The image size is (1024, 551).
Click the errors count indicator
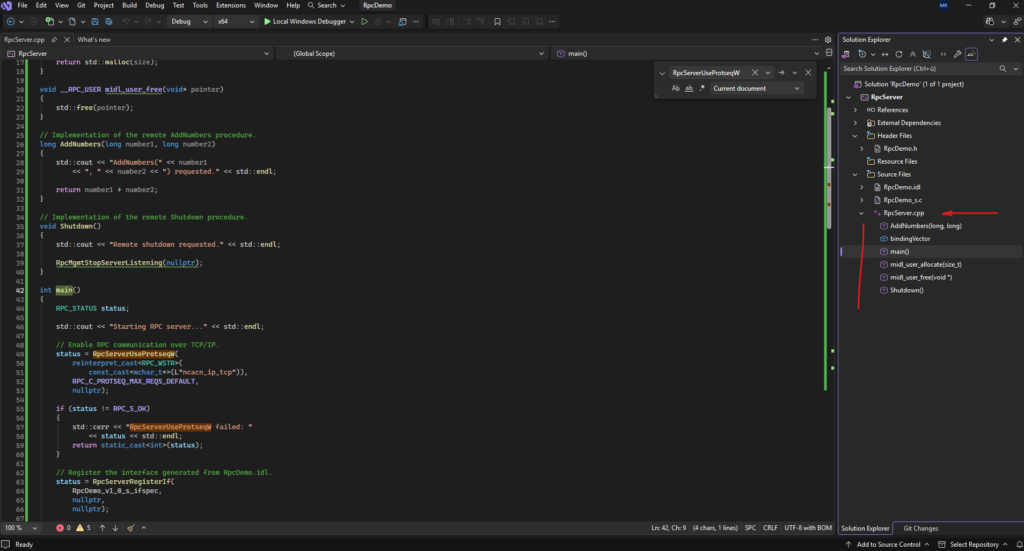pos(63,527)
